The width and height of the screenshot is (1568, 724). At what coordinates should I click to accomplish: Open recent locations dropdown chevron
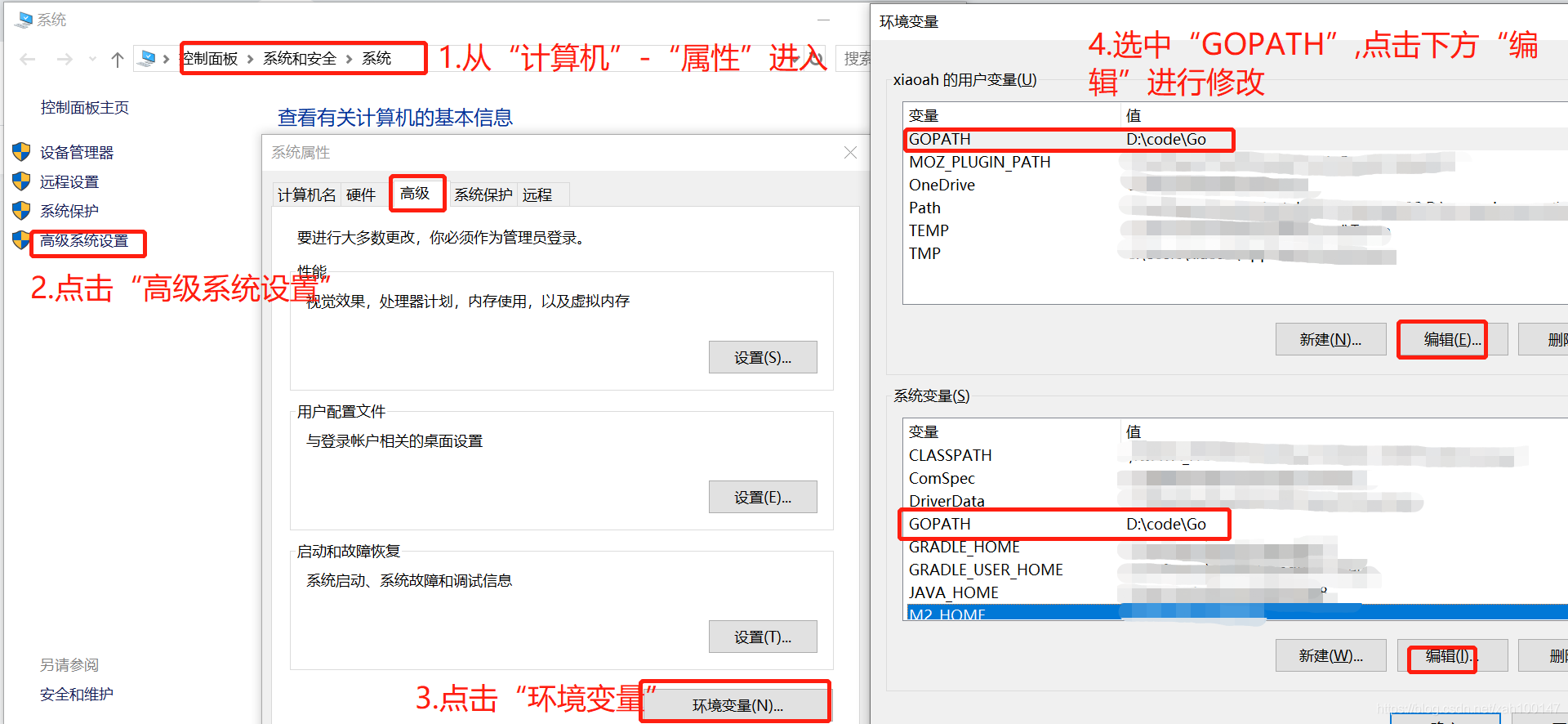(92, 59)
